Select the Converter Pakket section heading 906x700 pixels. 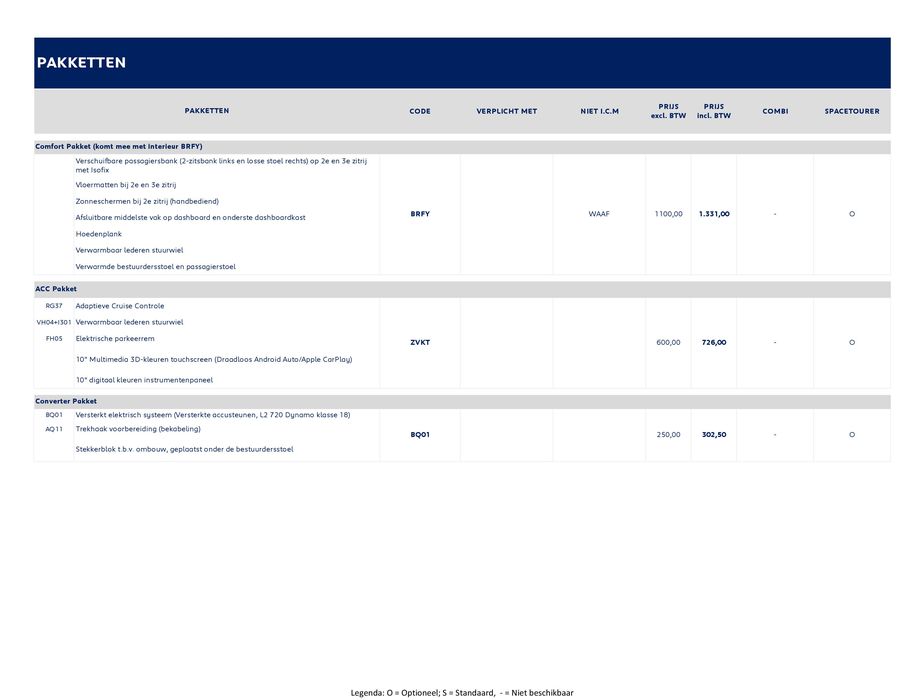click(66, 401)
